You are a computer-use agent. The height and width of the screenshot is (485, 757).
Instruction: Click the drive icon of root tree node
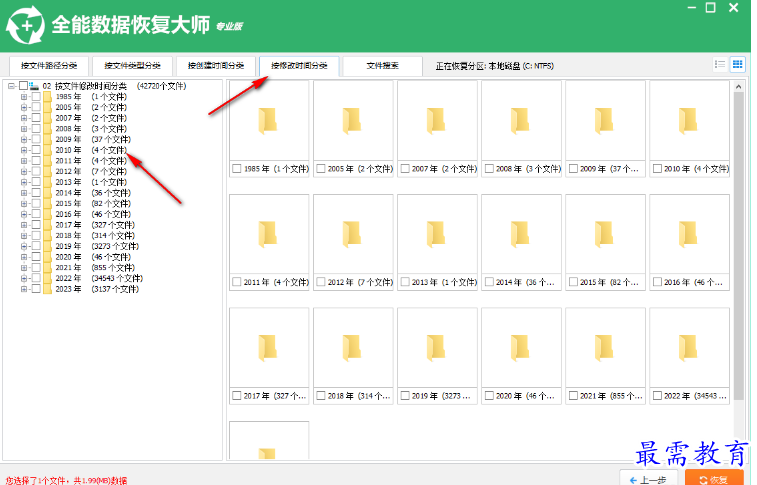tap(34, 86)
